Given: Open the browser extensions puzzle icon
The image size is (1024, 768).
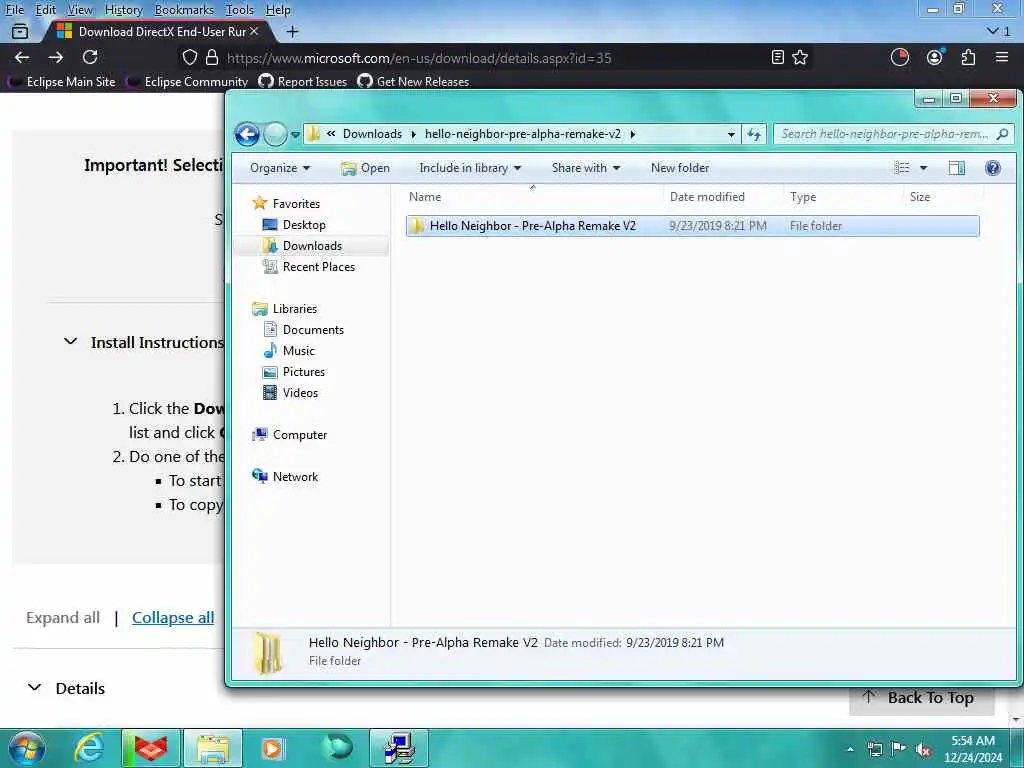Looking at the screenshot, I should 968,57.
